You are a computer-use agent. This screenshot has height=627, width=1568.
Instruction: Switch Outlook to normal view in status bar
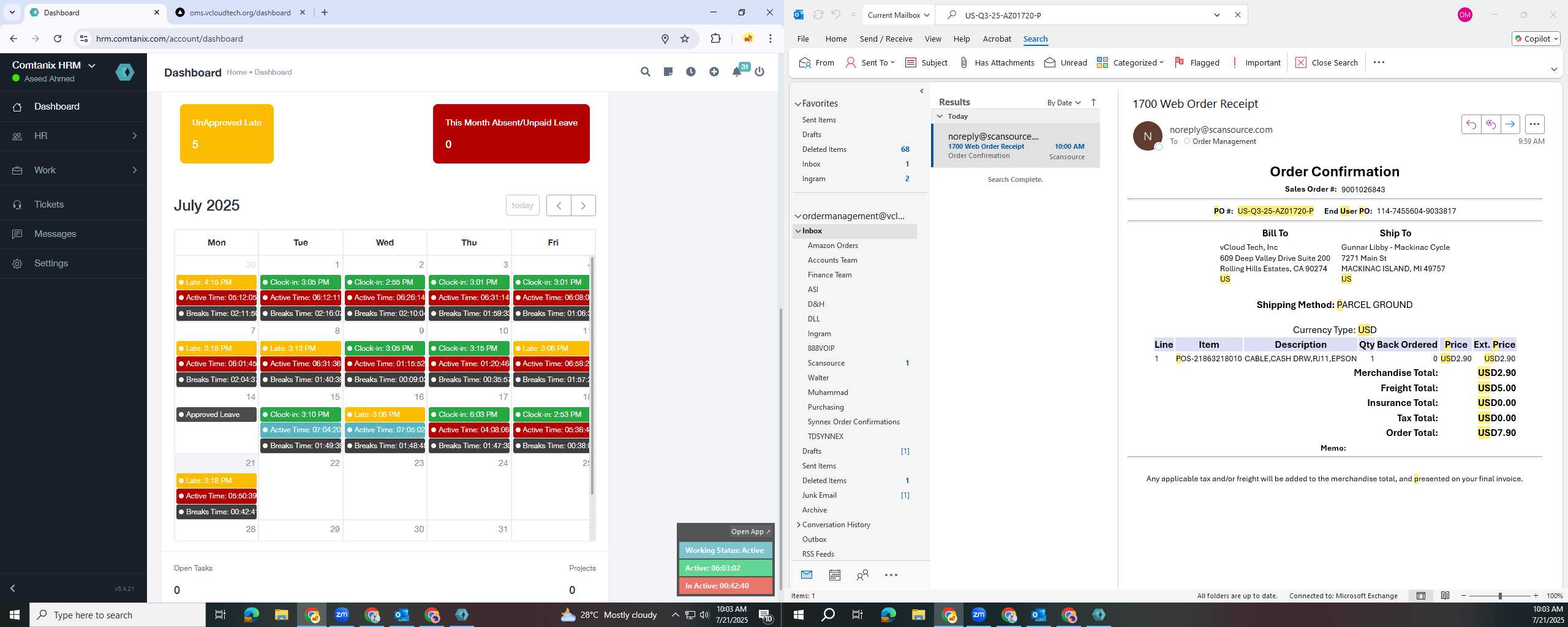point(1421,596)
